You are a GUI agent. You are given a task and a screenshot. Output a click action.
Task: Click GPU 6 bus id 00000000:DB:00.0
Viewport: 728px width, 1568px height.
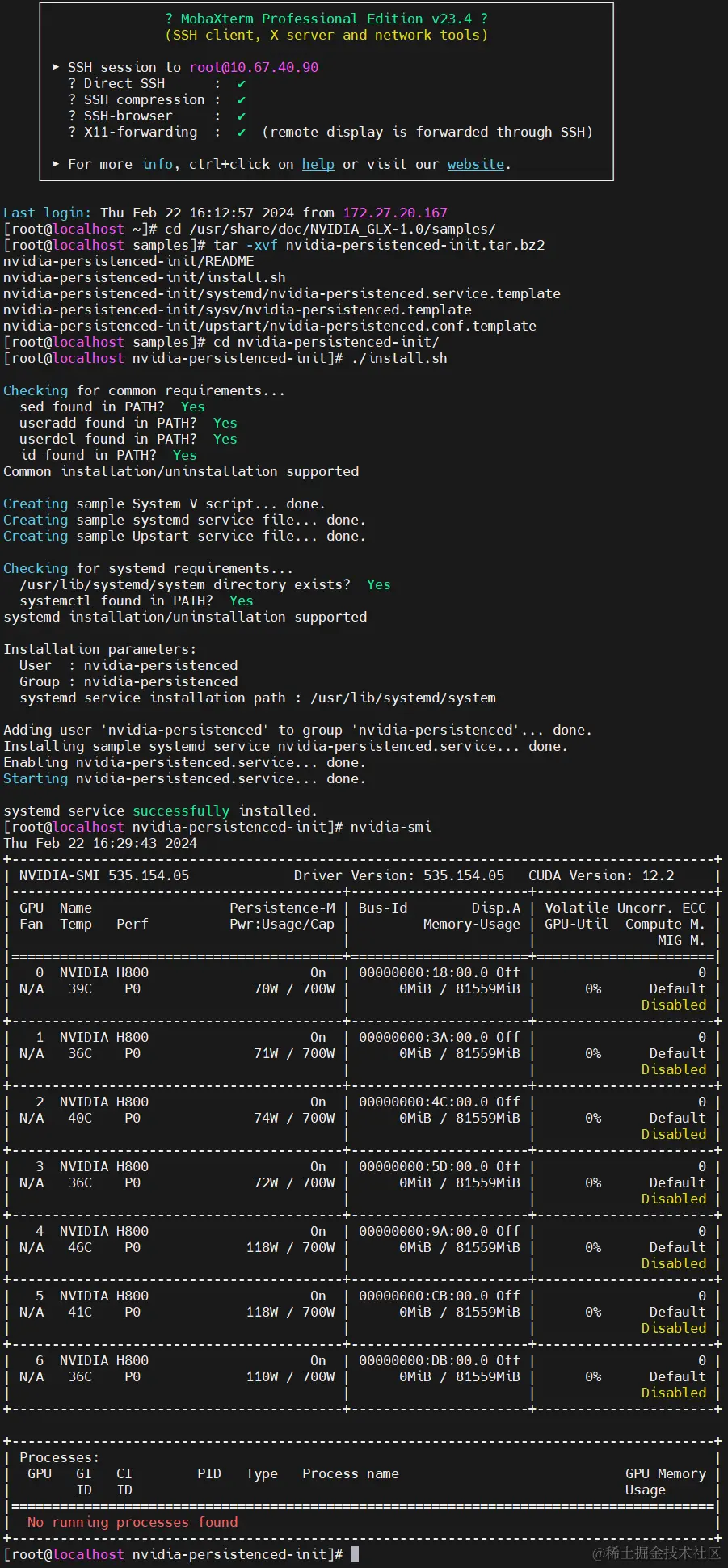coord(423,1360)
